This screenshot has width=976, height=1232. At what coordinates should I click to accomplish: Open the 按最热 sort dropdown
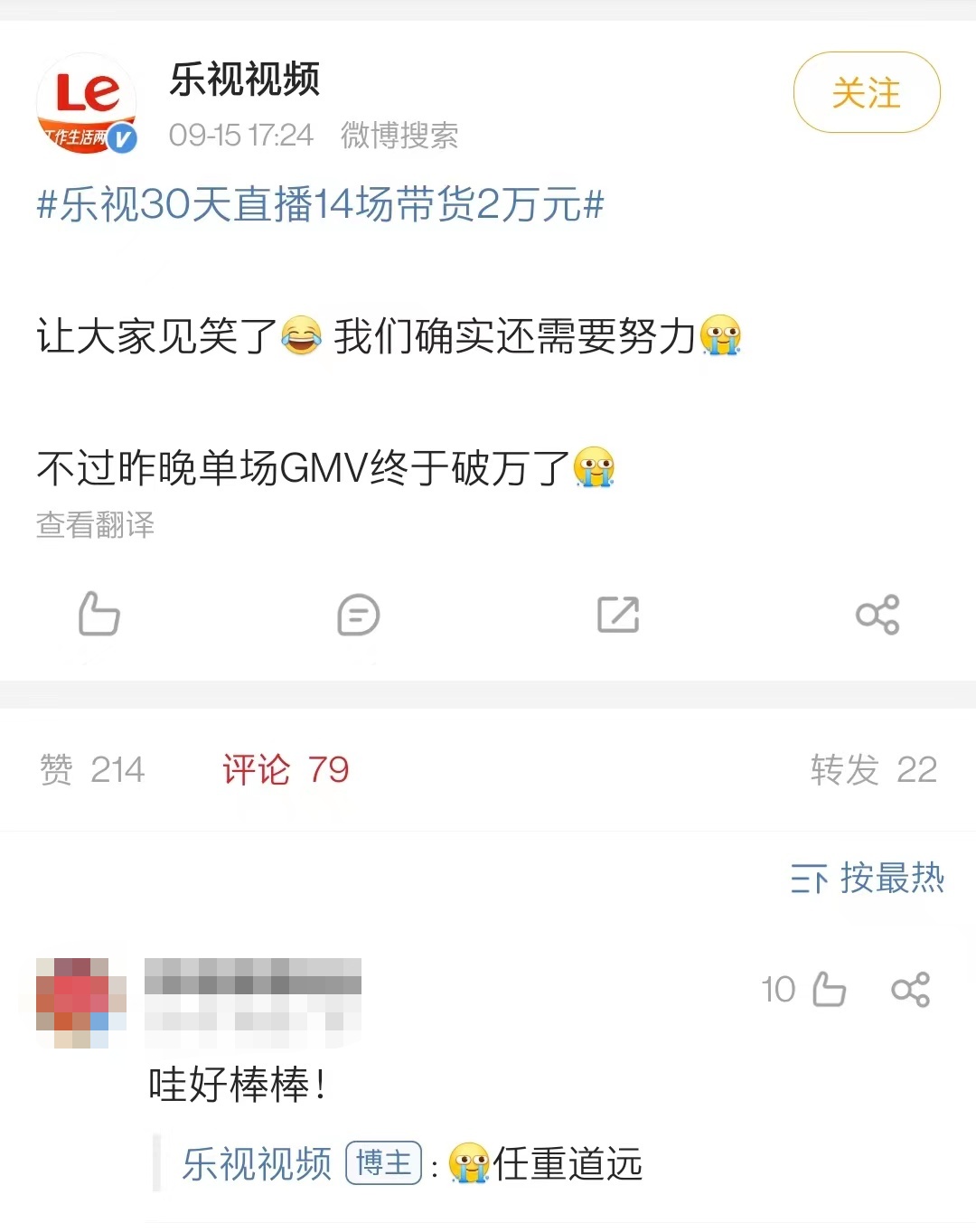point(867,878)
